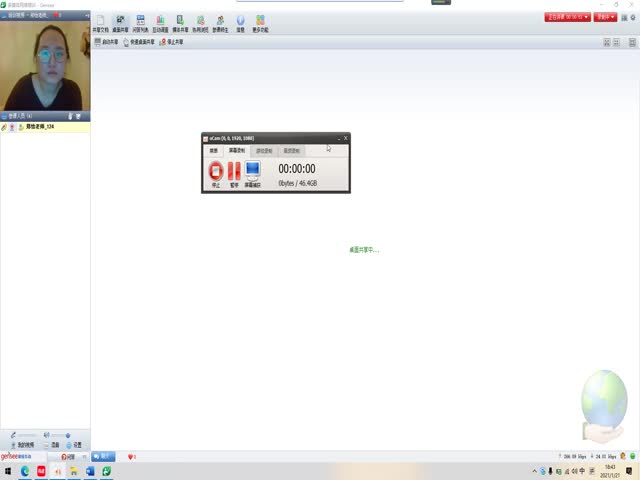
Task: Open the more functions toolbar icon
Action: point(260,23)
